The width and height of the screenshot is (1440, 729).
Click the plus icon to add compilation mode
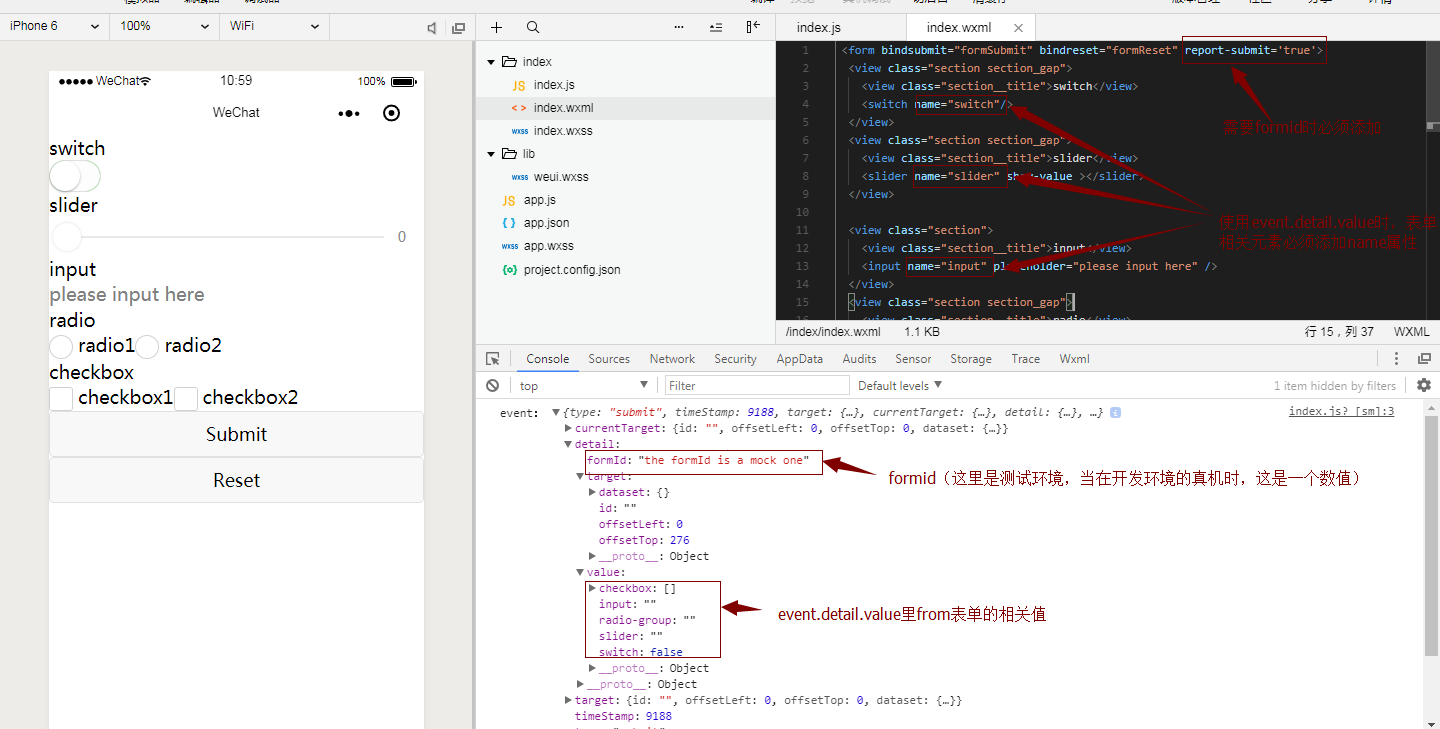point(496,27)
